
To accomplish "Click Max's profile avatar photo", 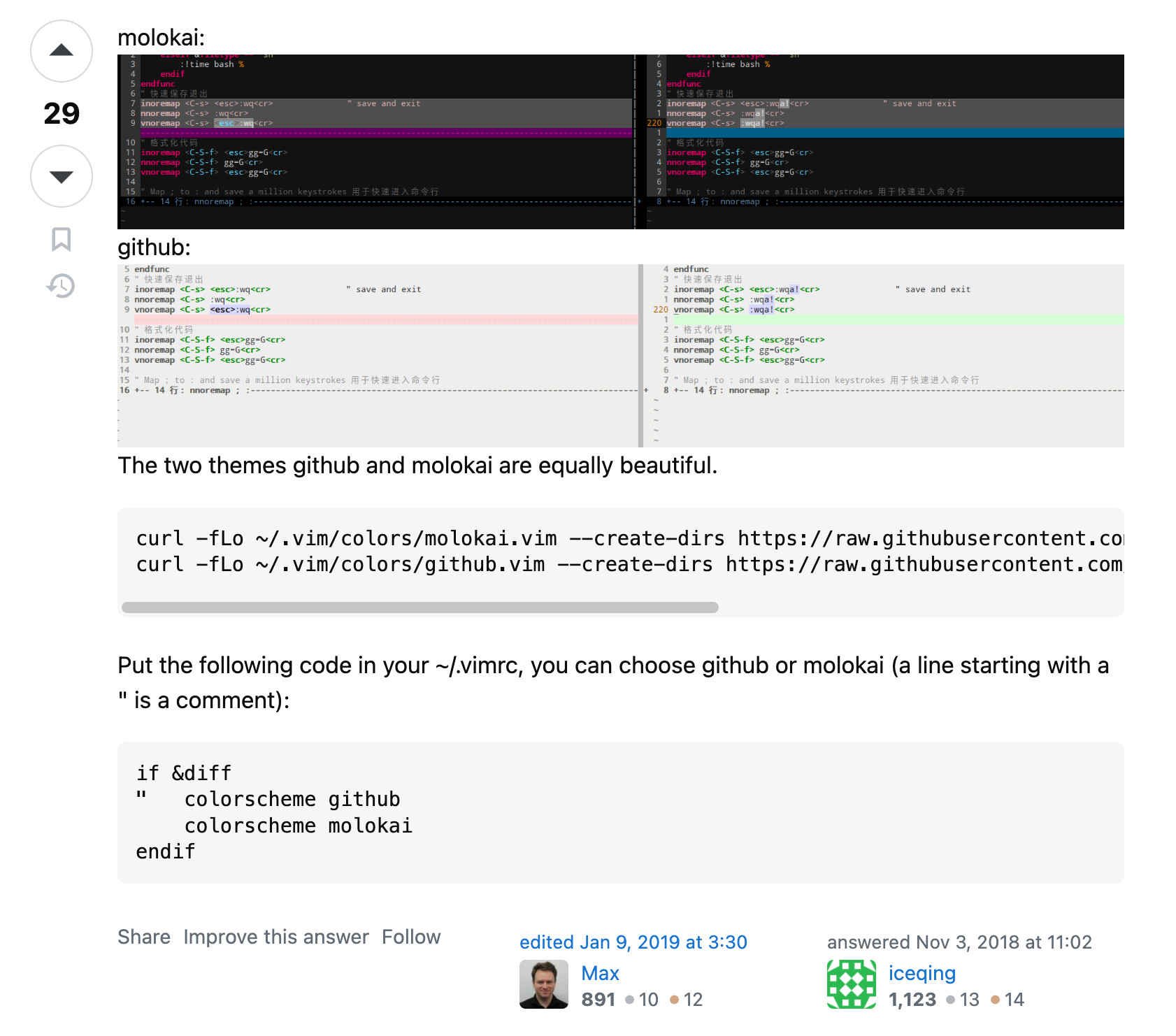I will point(543,984).
